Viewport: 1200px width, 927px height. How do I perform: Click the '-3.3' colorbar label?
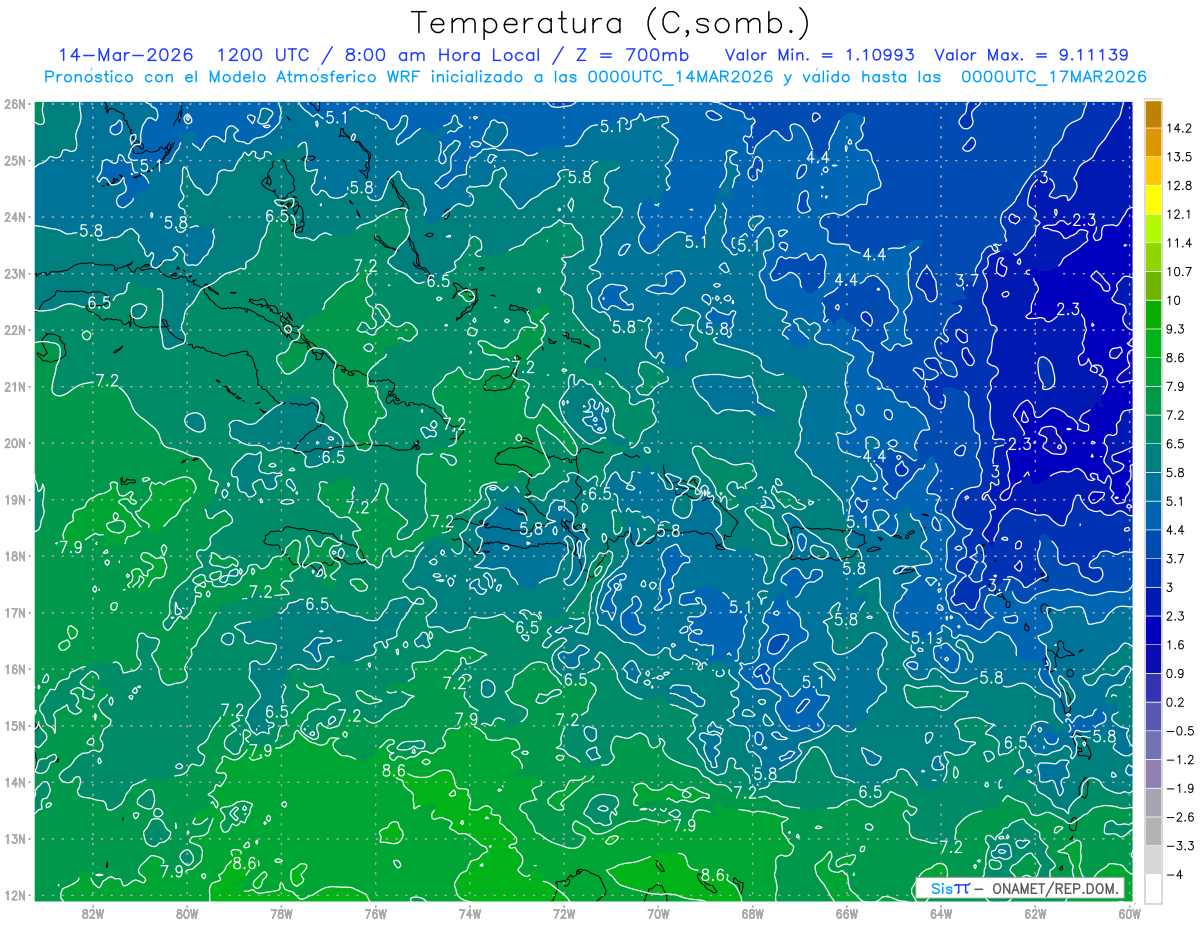(x=1178, y=845)
